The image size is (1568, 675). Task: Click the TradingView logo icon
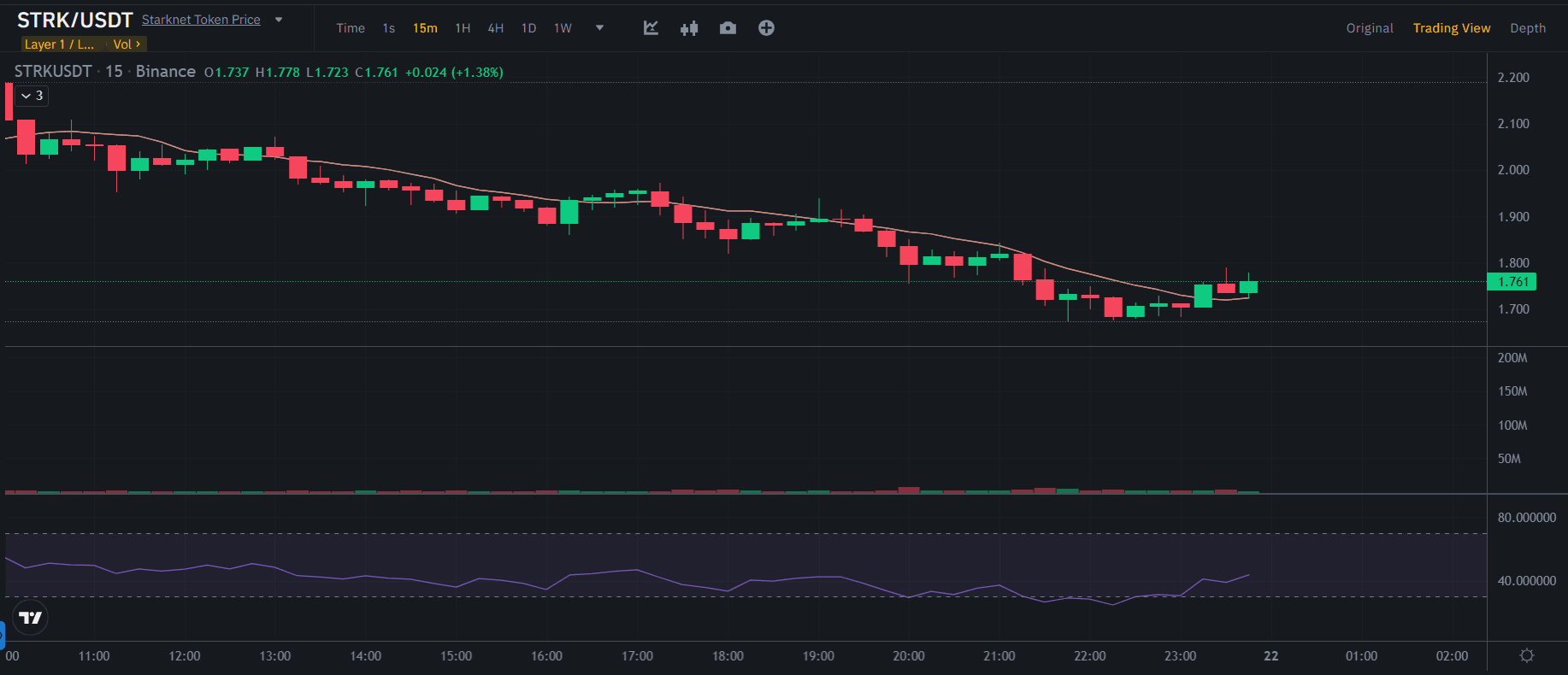(x=31, y=618)
